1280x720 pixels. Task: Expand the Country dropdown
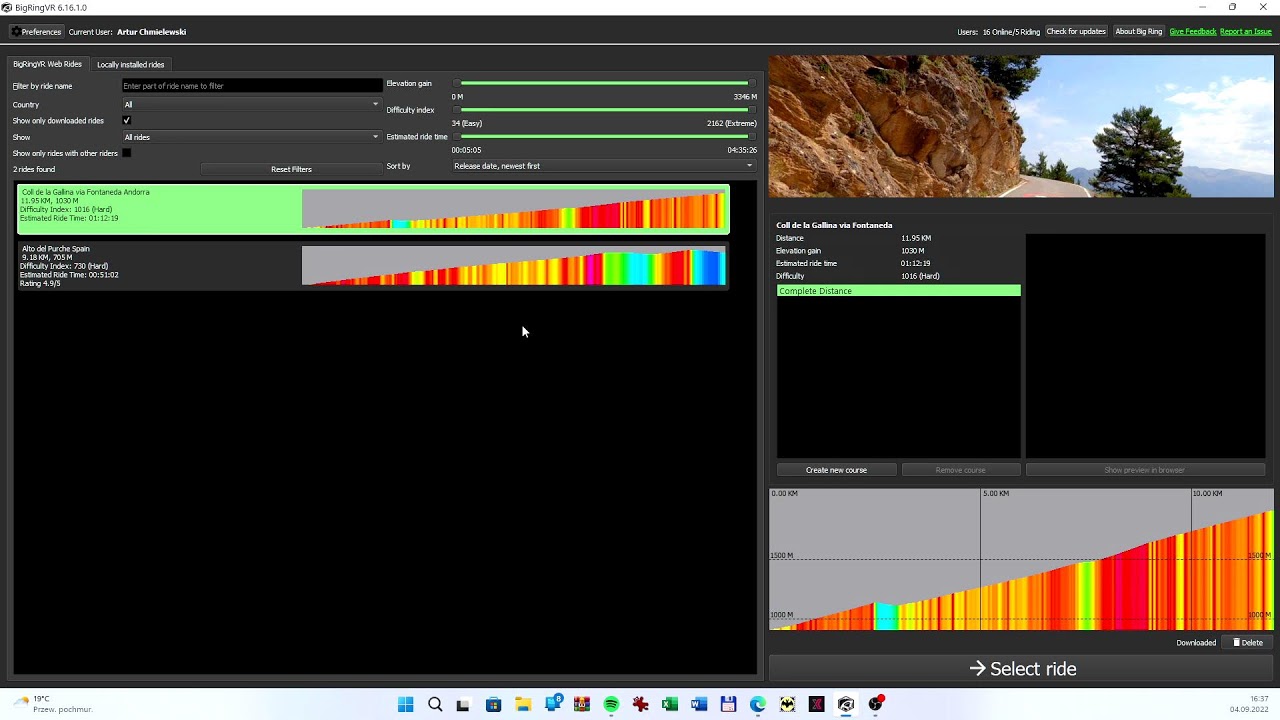pos(251,105)
